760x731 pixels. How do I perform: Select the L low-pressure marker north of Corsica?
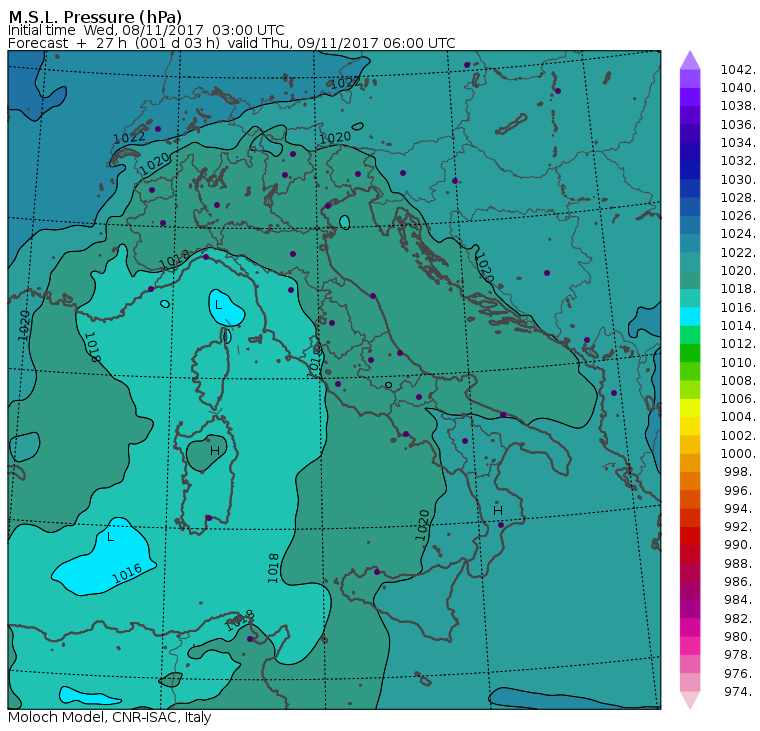click(218, 305)
